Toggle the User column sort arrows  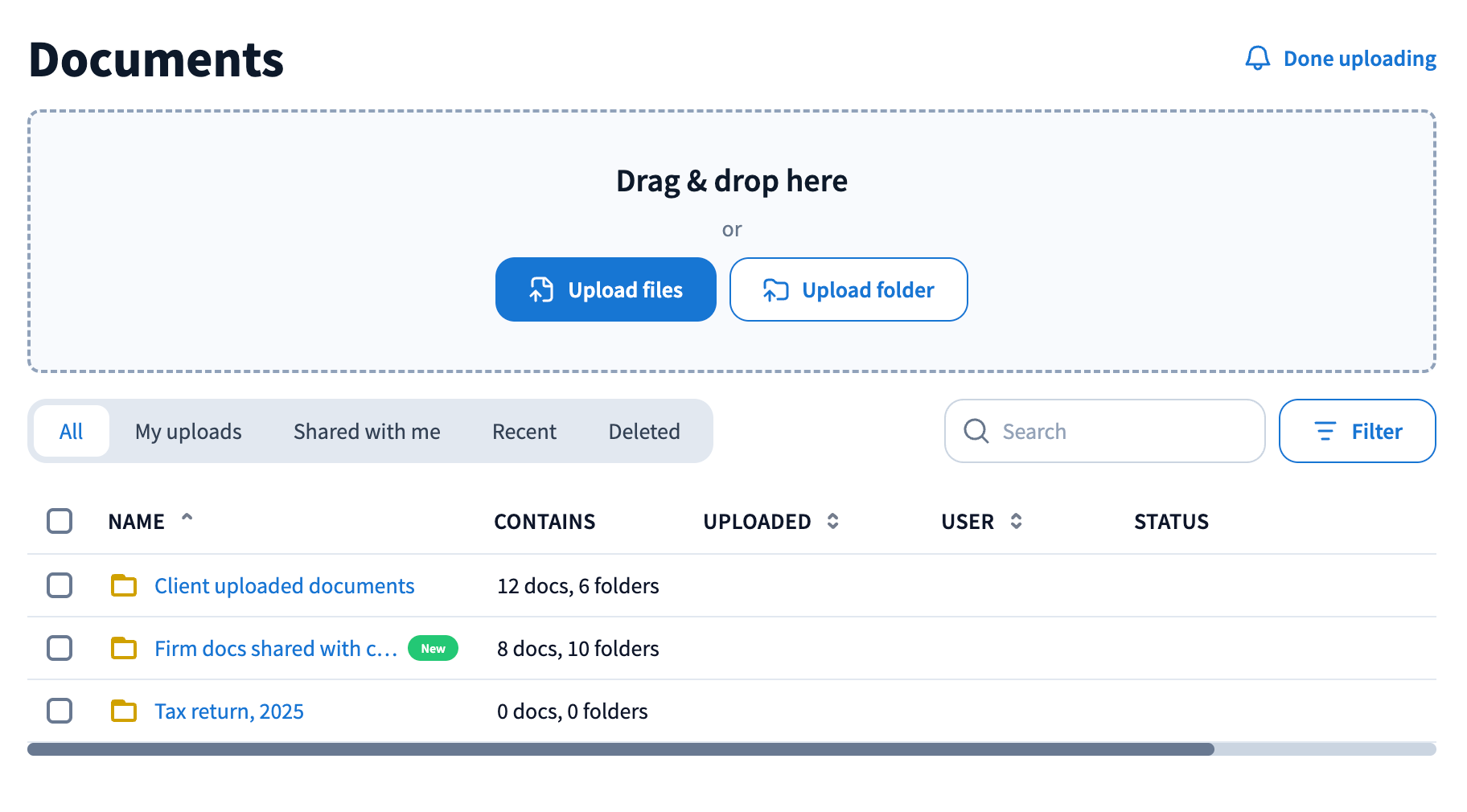[x=1016, y=521]
